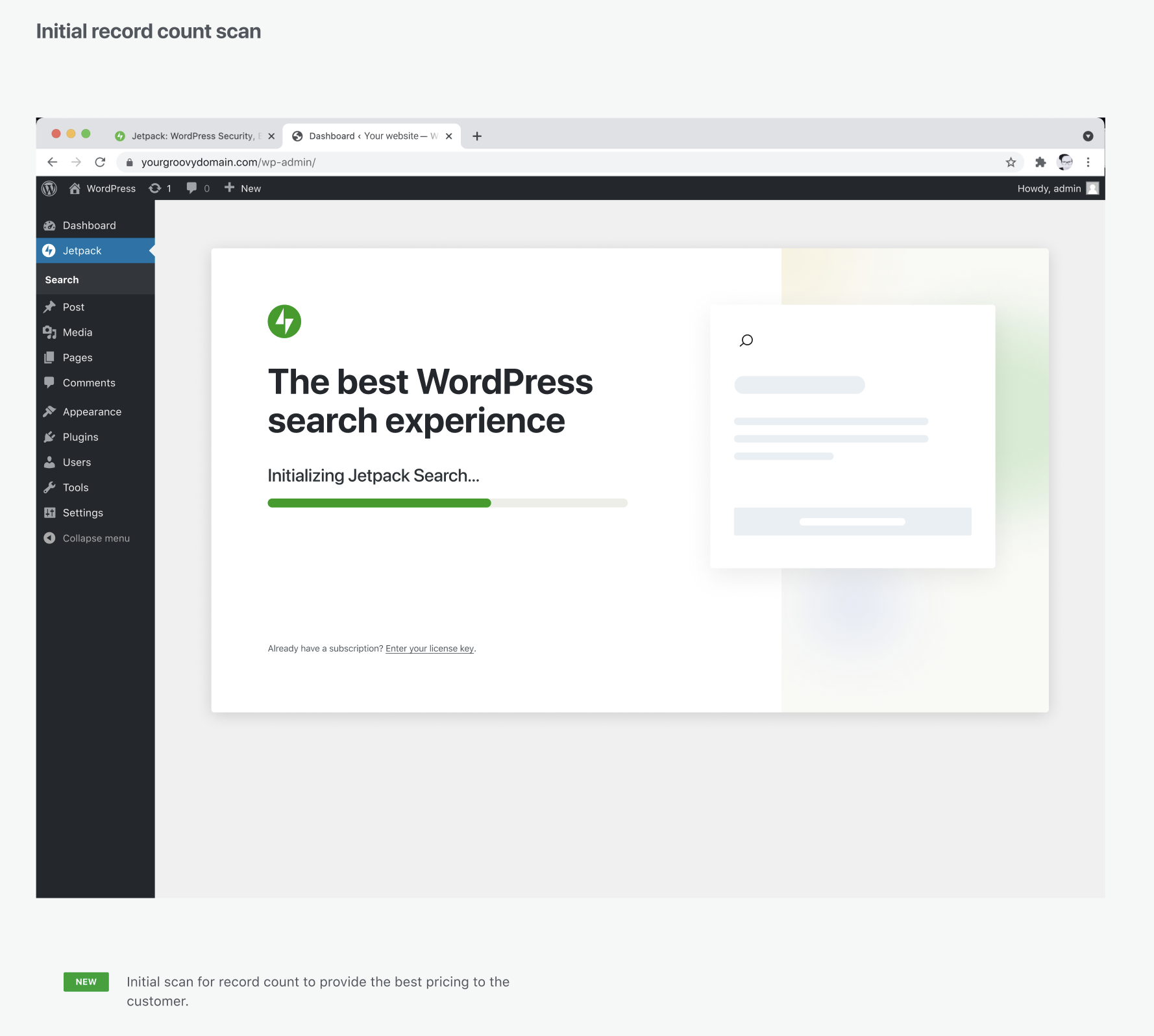Click the Dashboard gauge icon
The width and height of the screenshot is (1154, 1036).
tap(49, 225)
